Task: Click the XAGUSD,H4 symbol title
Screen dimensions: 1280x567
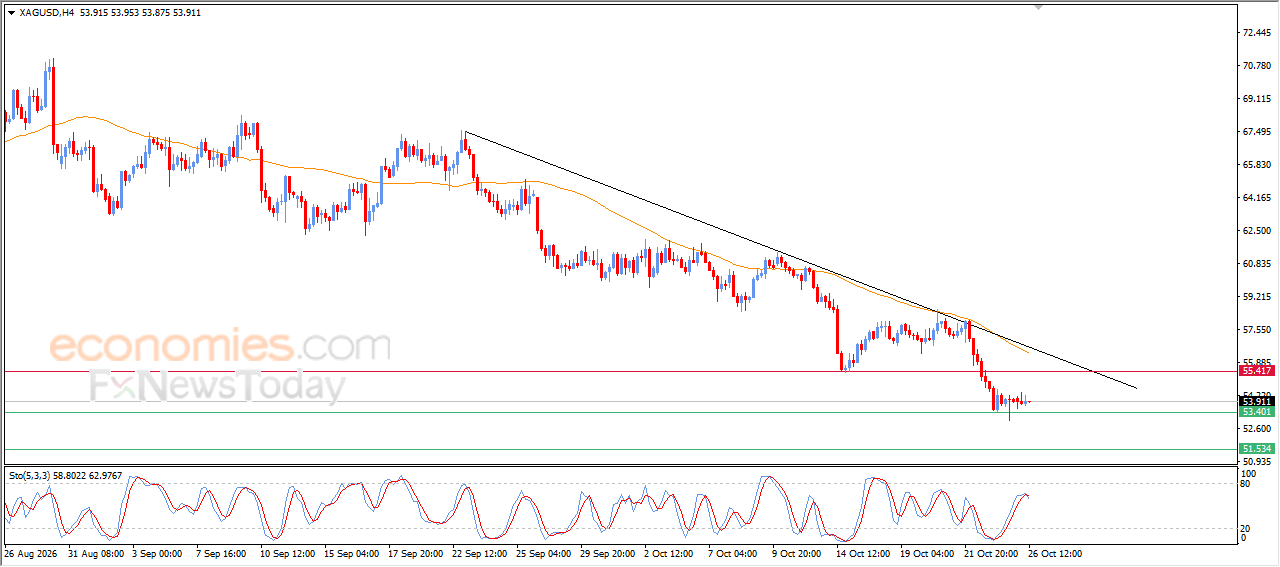Action: [46, 13]
